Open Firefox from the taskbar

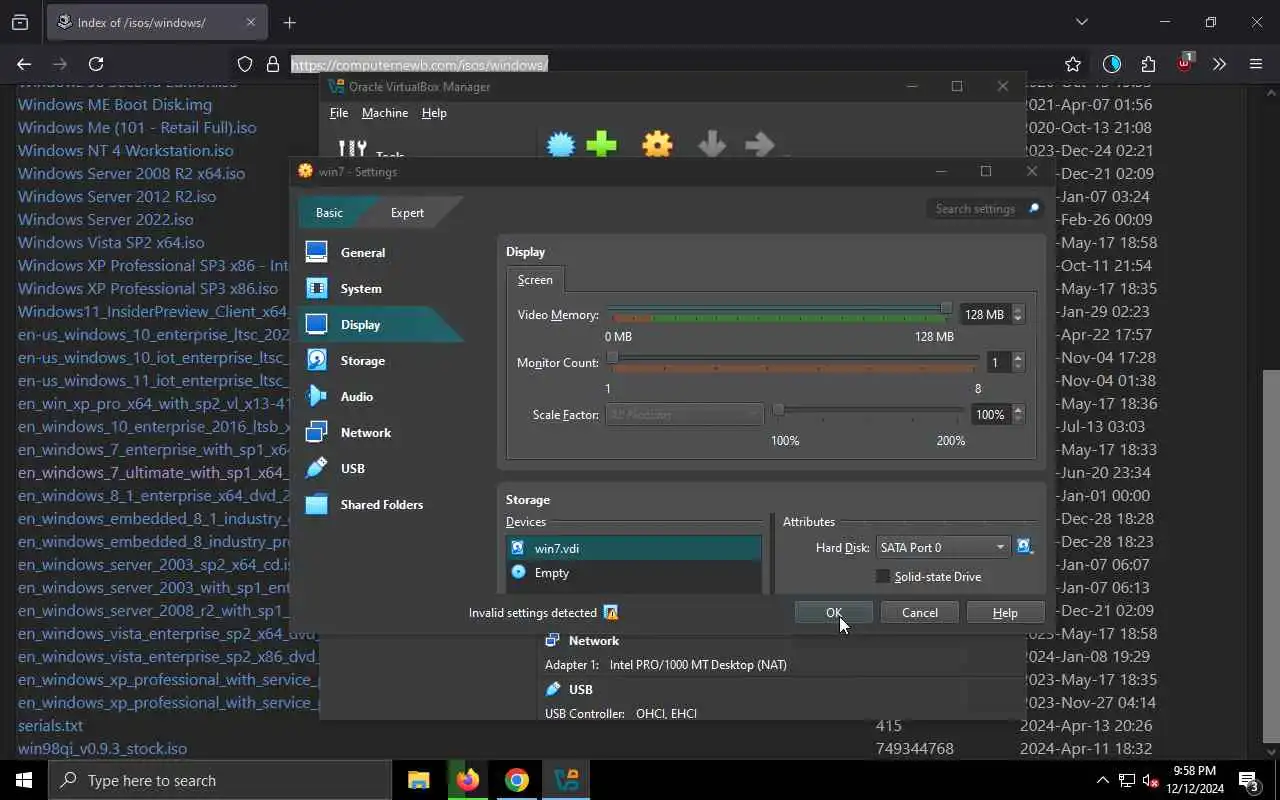467,780
